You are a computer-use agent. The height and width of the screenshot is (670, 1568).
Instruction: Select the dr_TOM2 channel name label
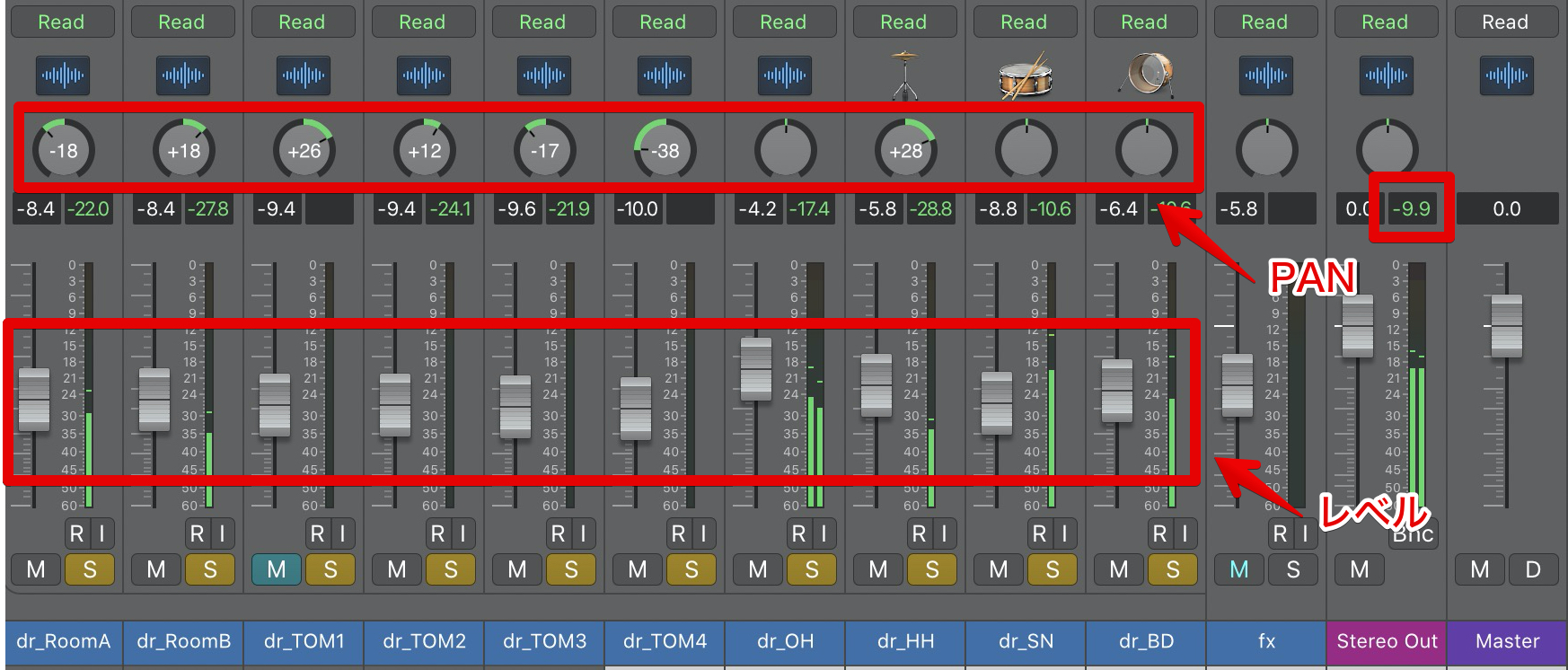pos(425,641)
